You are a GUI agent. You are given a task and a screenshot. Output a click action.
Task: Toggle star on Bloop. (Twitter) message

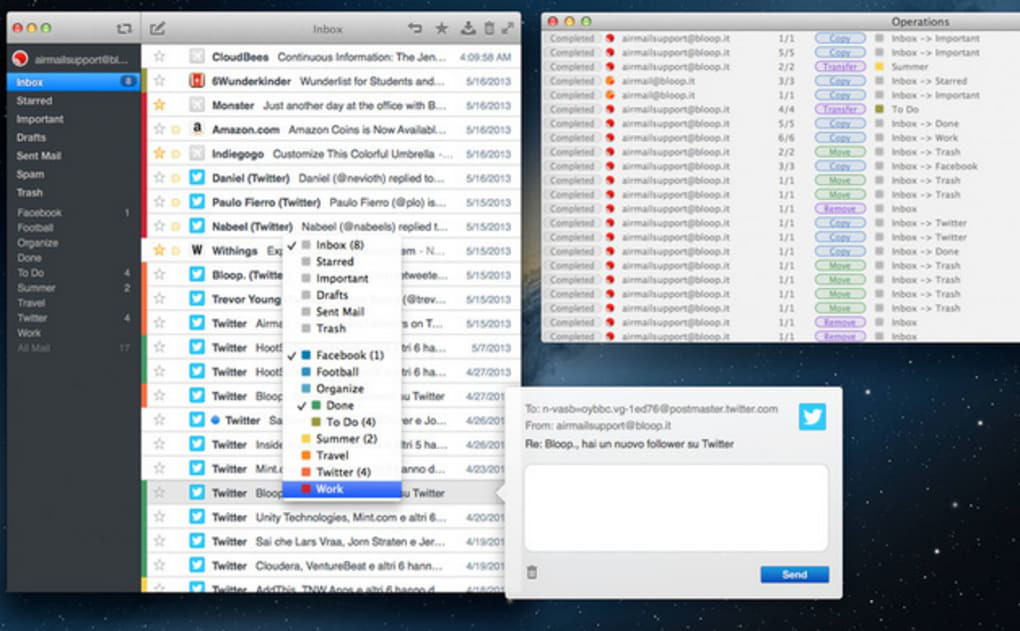click(x=159, y=275)
